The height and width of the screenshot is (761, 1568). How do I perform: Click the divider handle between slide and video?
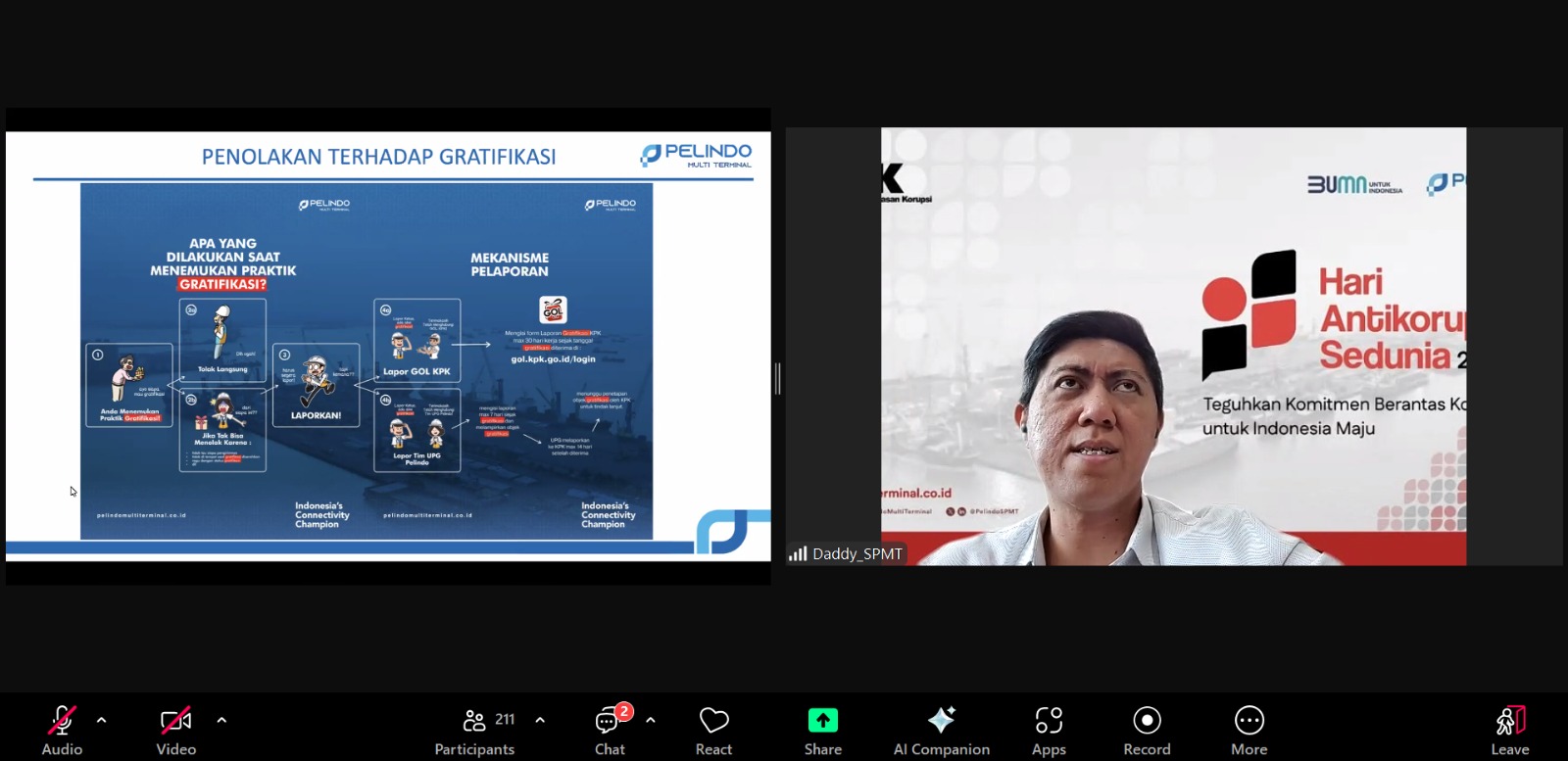coord(777,378)
